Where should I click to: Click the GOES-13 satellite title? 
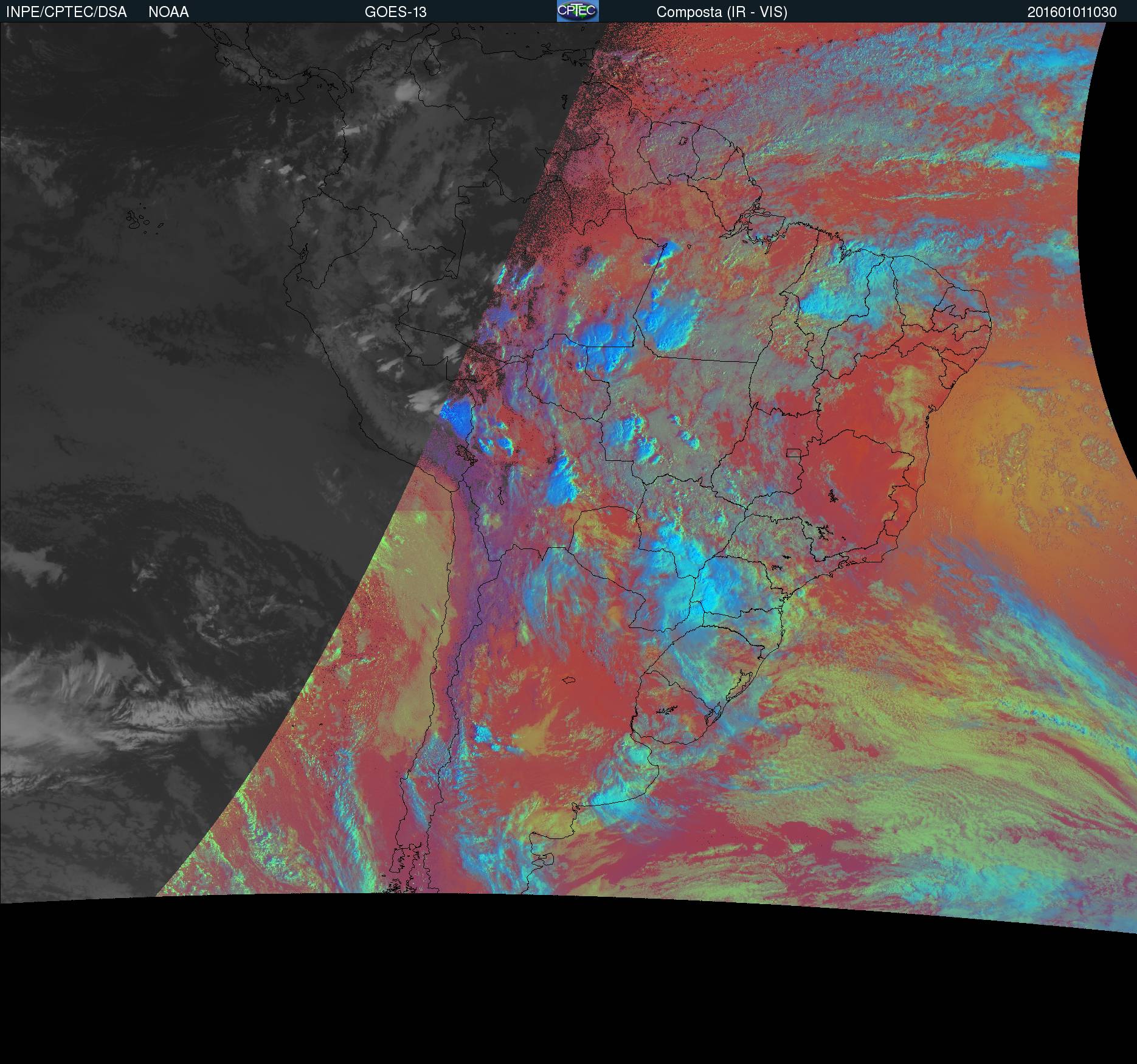(x=395, y=12)
